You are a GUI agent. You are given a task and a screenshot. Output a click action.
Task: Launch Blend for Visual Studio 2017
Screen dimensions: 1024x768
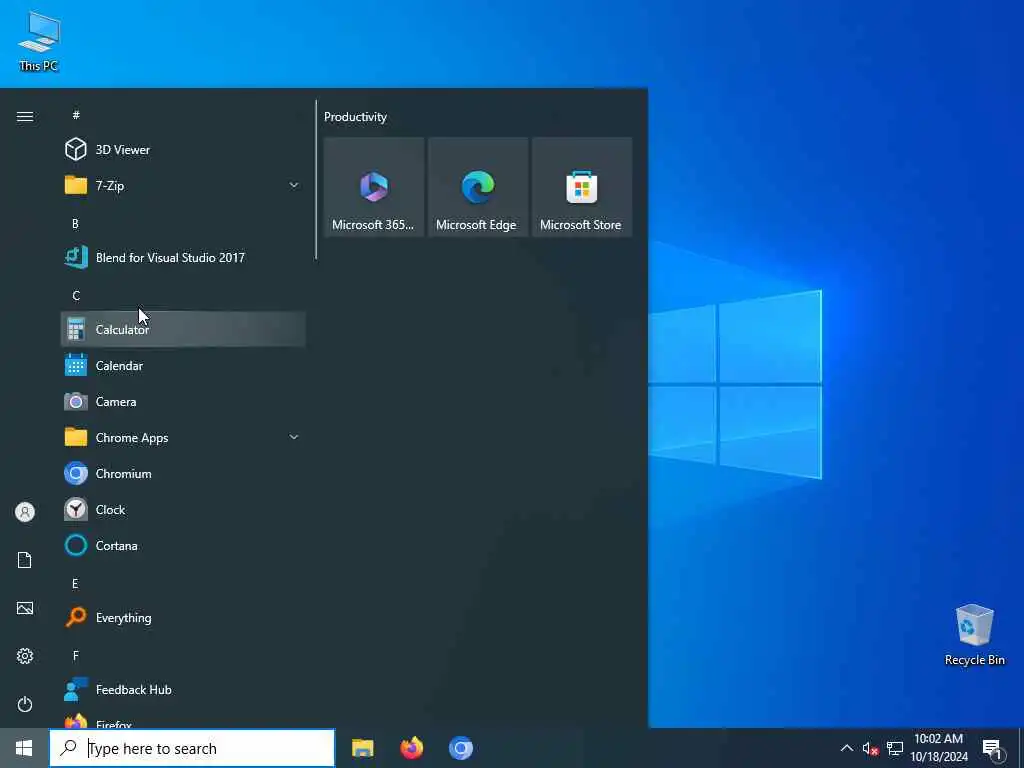coord(183,257)
